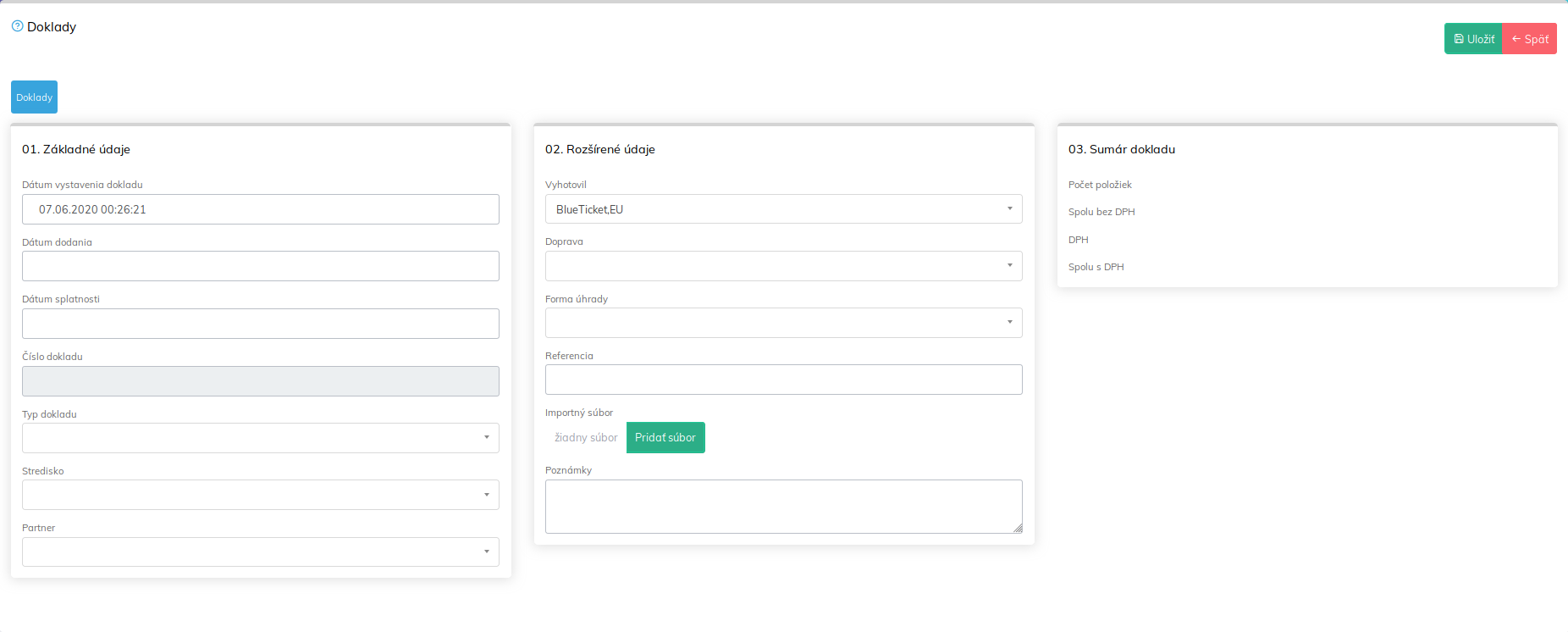
Task: Expand the Doprava dropdown
Action: [783, 266]
